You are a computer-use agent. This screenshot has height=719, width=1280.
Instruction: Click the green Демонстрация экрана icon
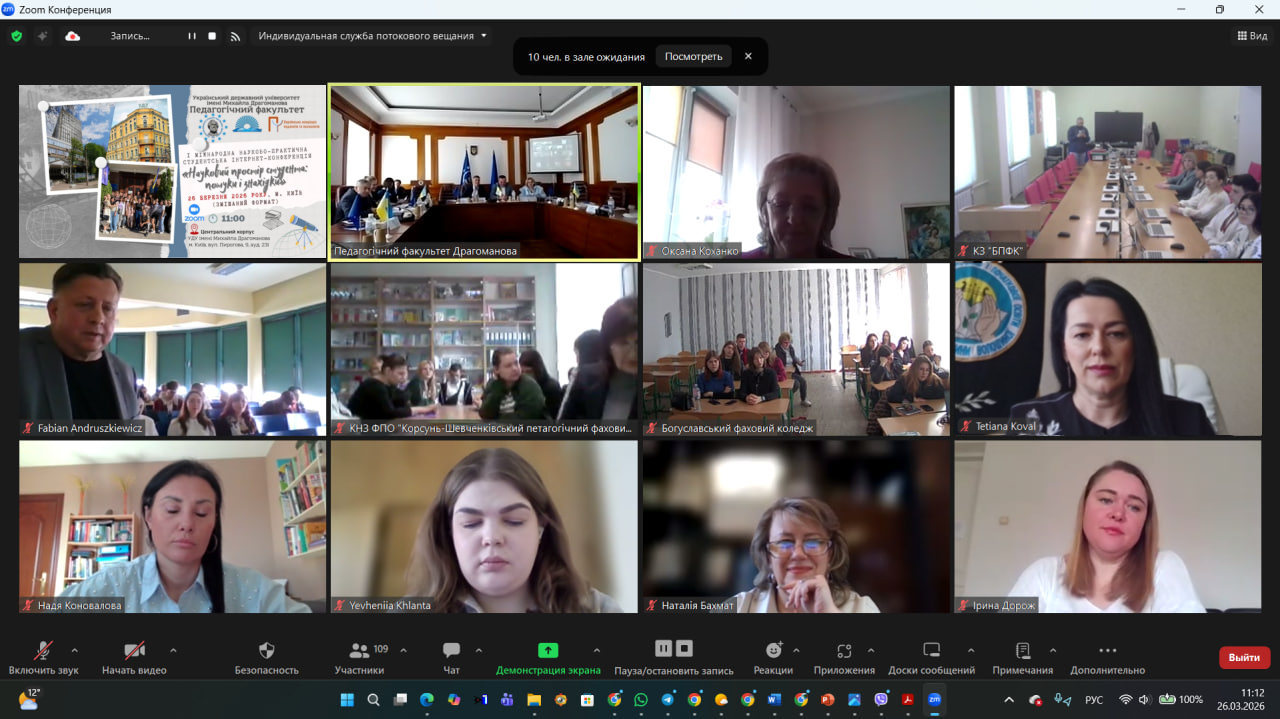tap(548, 651)
